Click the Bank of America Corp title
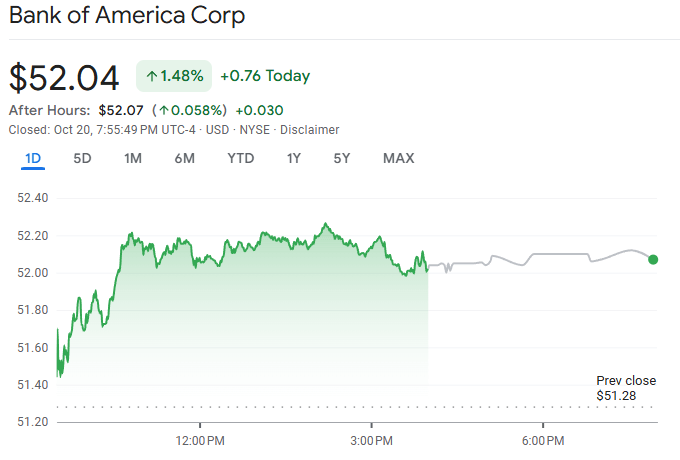 pos(126,17)
